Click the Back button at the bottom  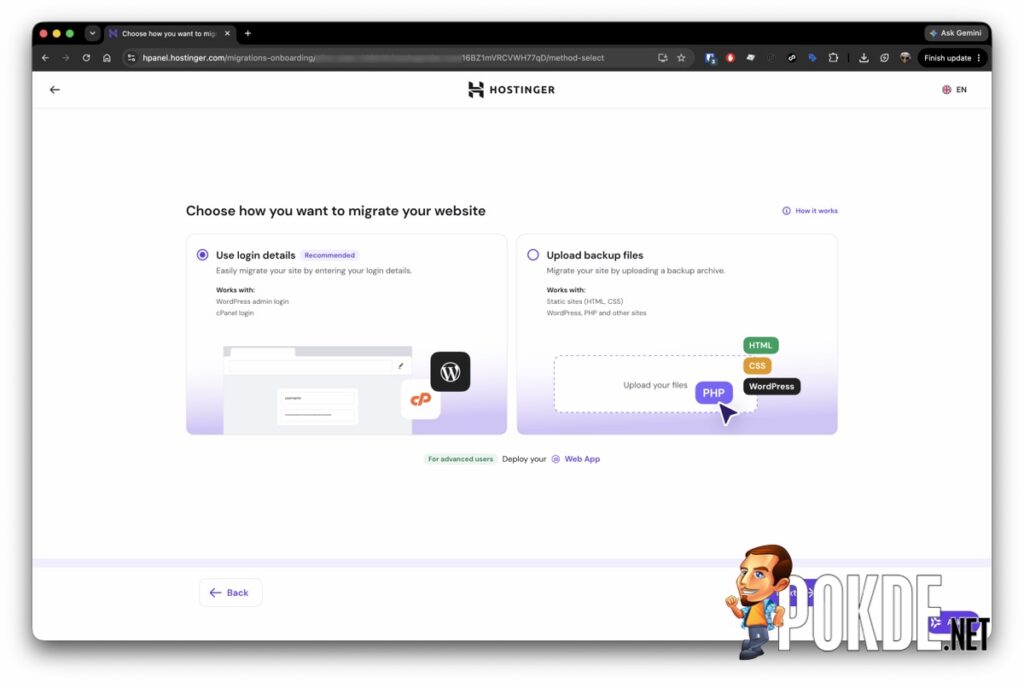click(230, 592)
